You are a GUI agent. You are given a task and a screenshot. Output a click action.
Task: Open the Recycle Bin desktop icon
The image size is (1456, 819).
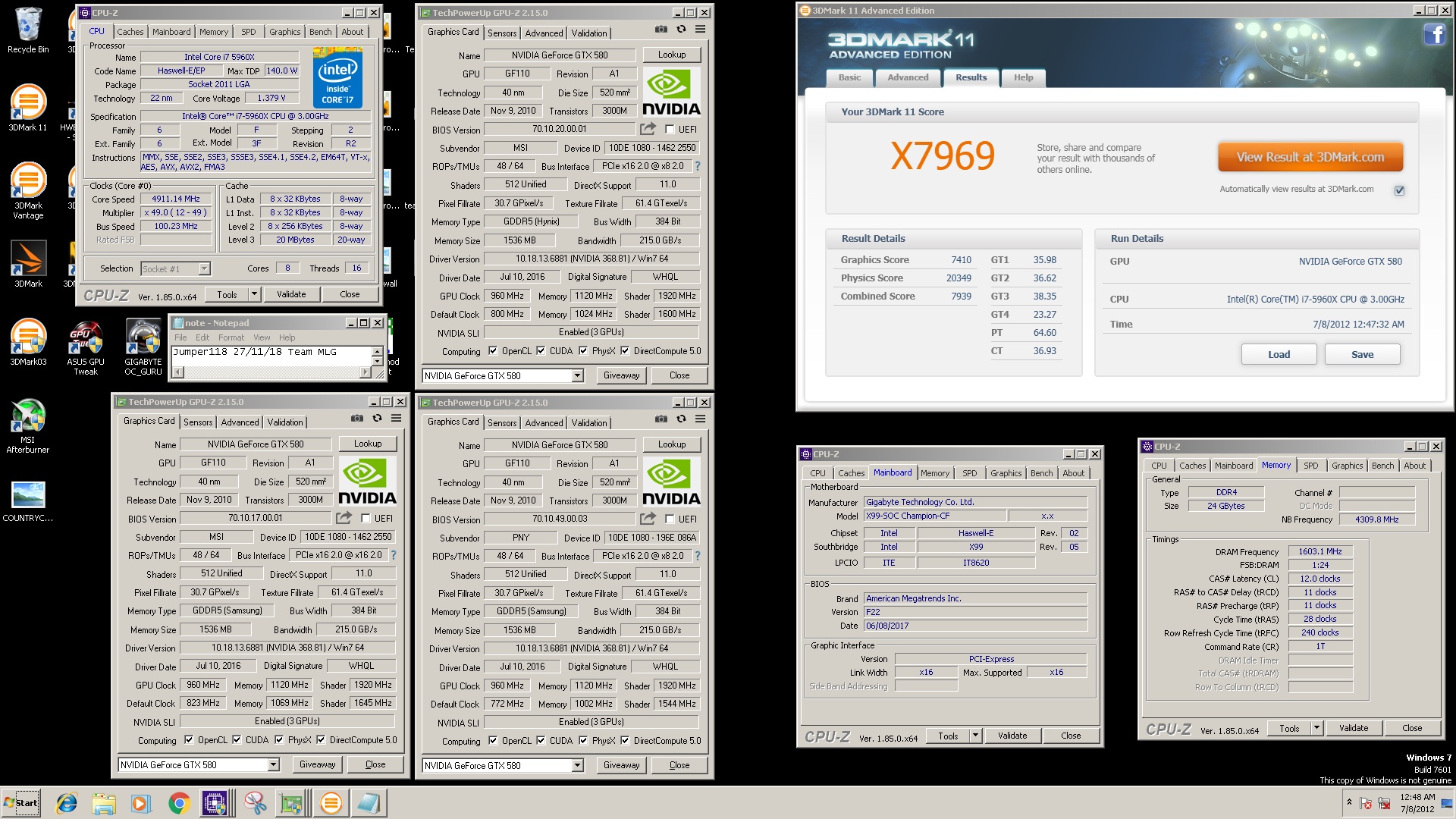(x=28, y=30)
